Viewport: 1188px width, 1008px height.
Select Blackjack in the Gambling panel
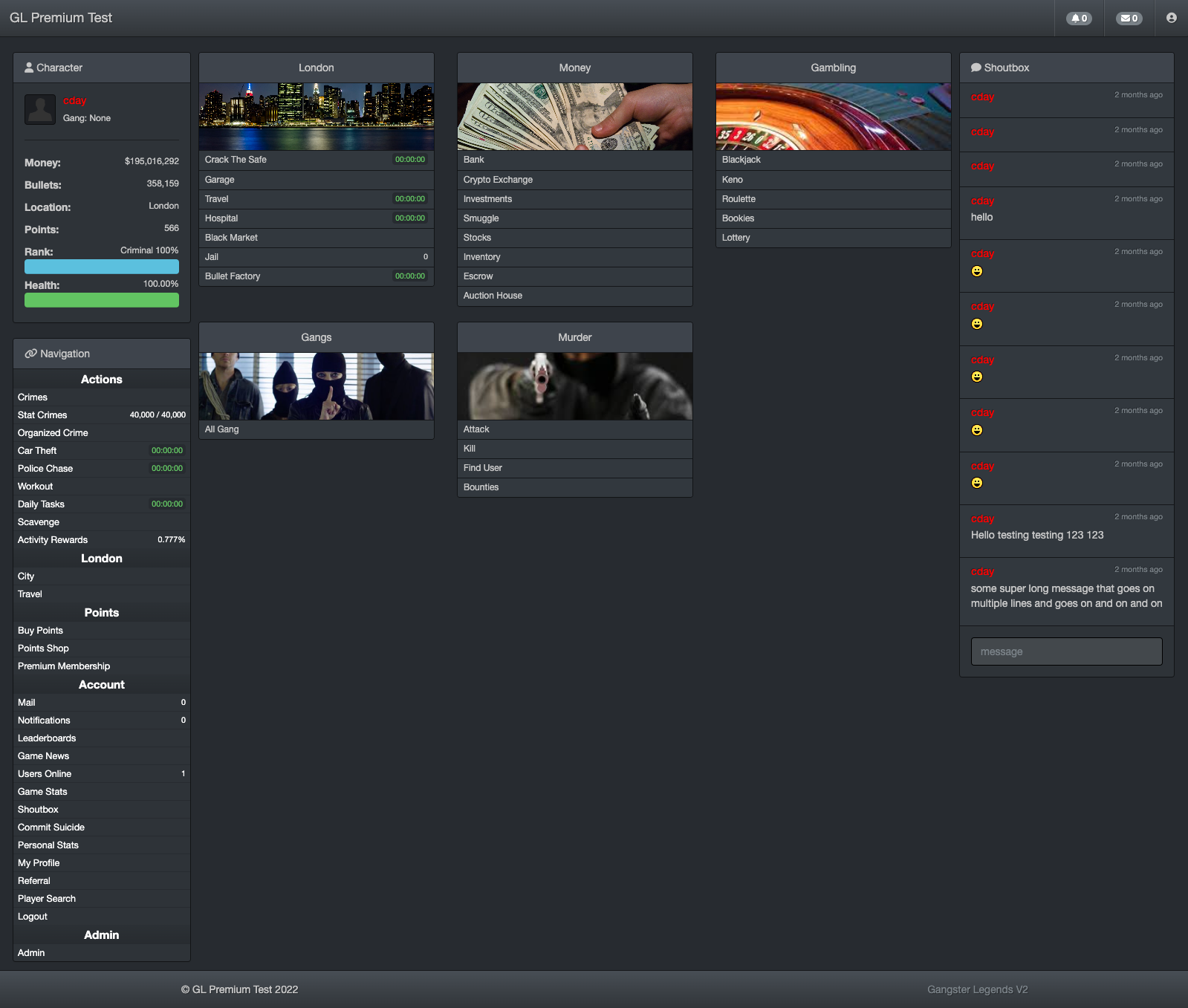[741, 160]
